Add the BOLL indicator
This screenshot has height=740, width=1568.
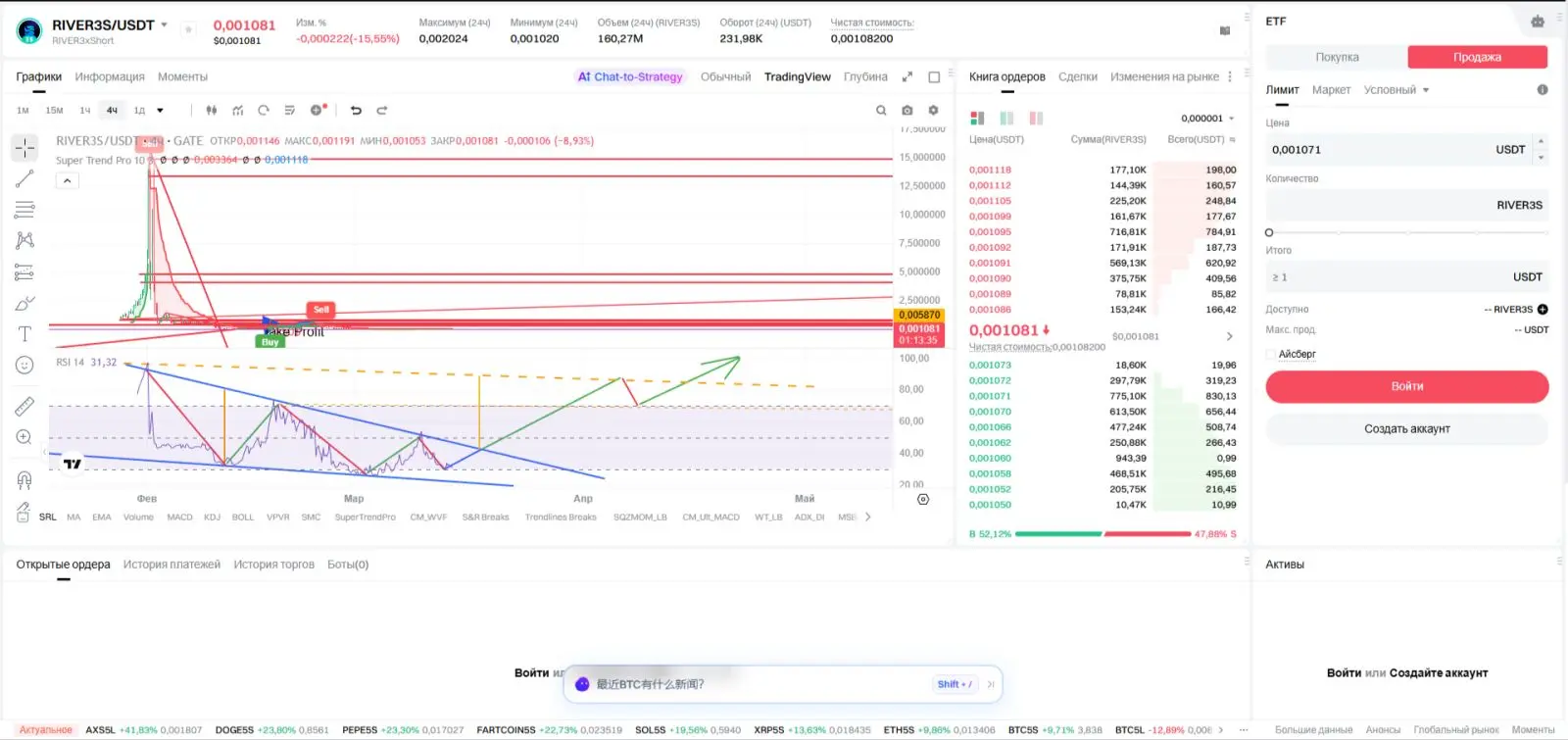point(243,518)
